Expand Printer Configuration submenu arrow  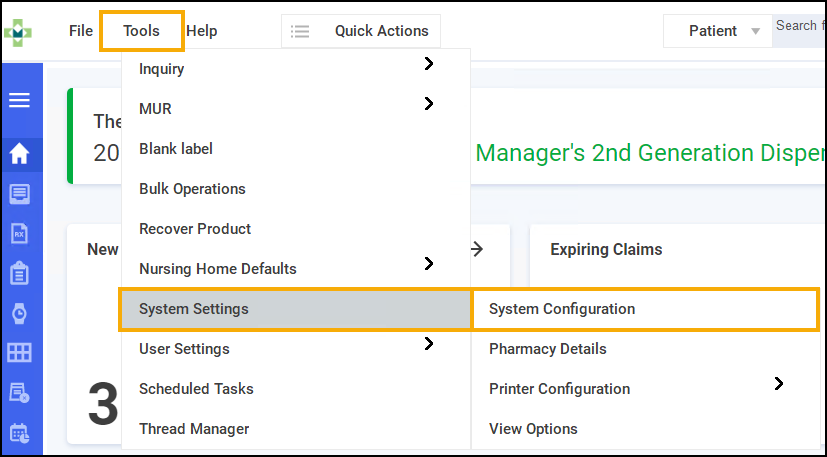point(779,384)
